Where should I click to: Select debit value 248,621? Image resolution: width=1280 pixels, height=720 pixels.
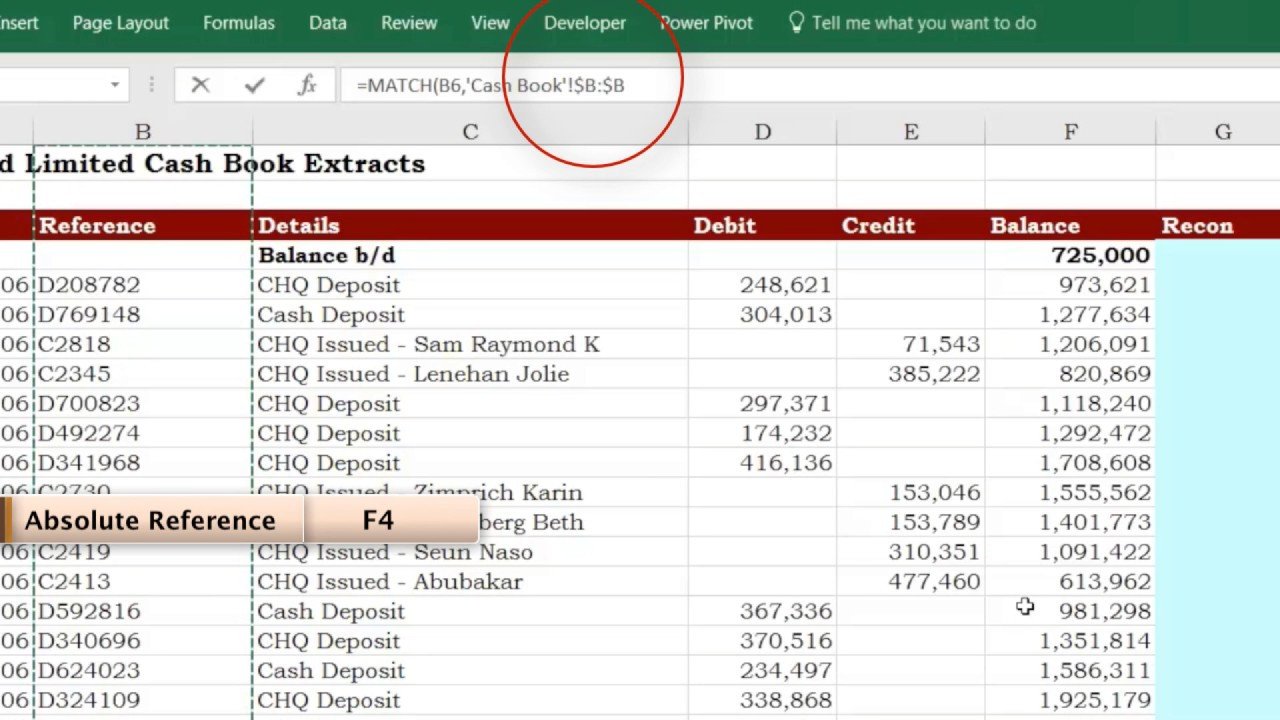762,285
